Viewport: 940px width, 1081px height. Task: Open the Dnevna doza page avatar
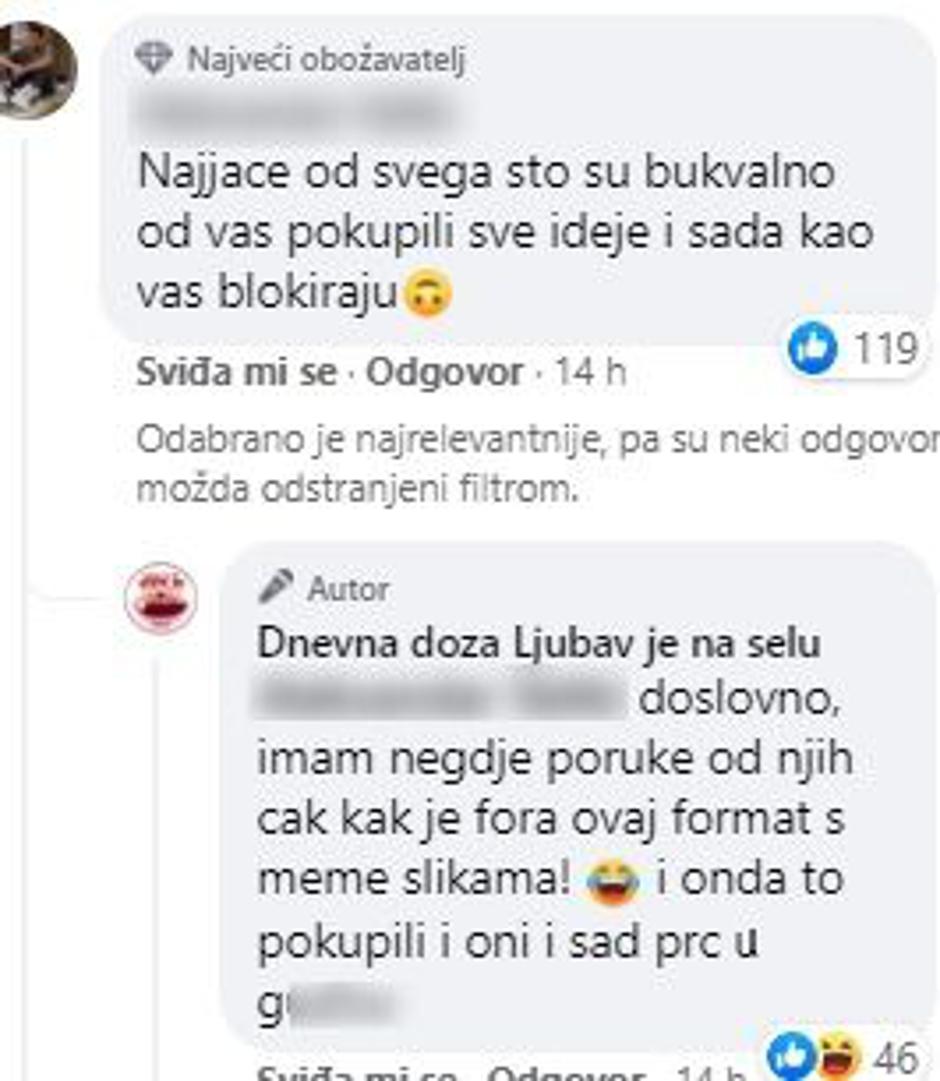pos(161,597)
